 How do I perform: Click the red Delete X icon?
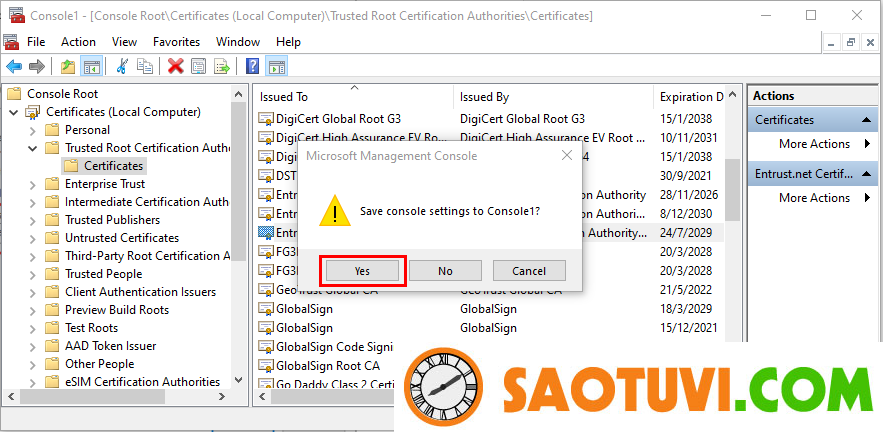pyautogui.click(x=176, y=67)
